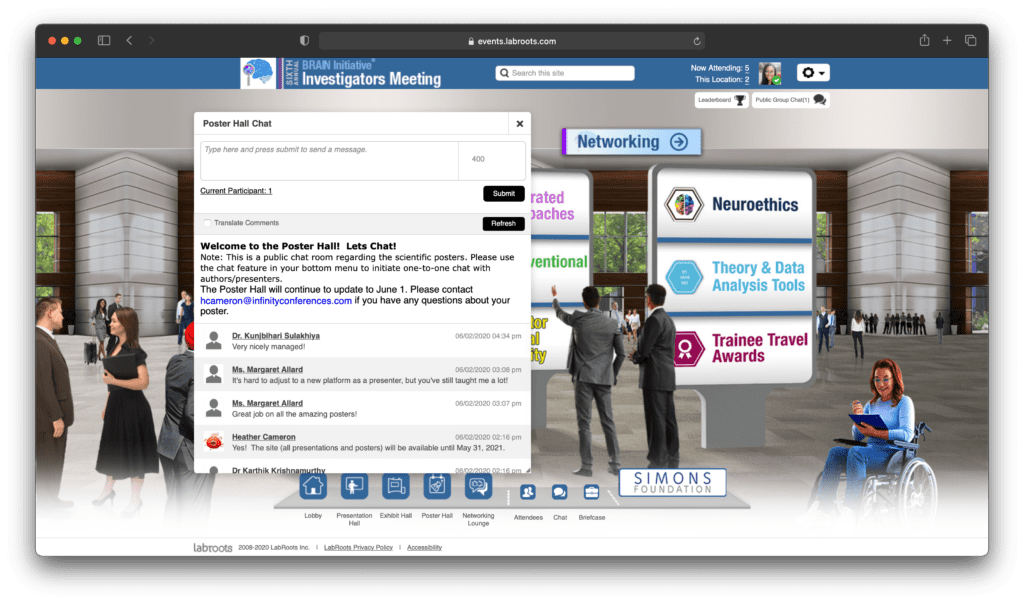Click hcameron@infinityconferences.com email link
This screenshot has height=603, width=1024.
coord(276,301)
